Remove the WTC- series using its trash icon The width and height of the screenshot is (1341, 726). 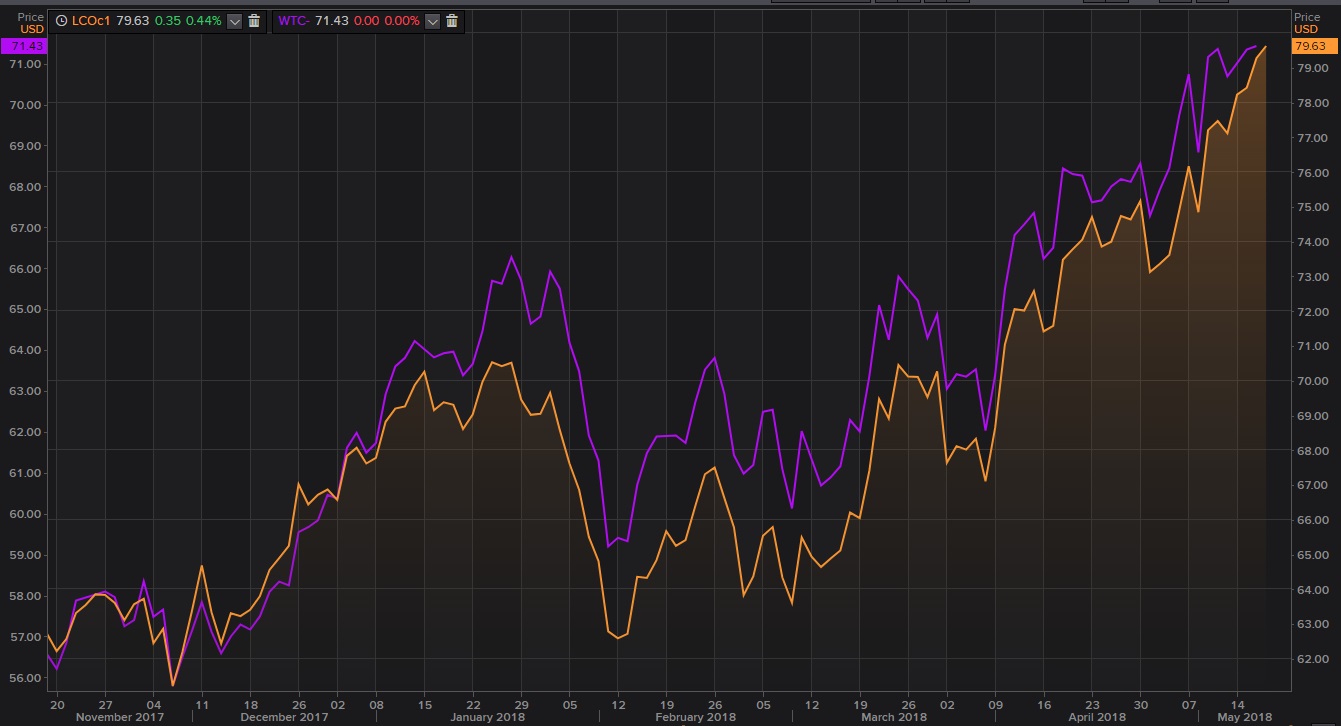(x=452, y=21)
